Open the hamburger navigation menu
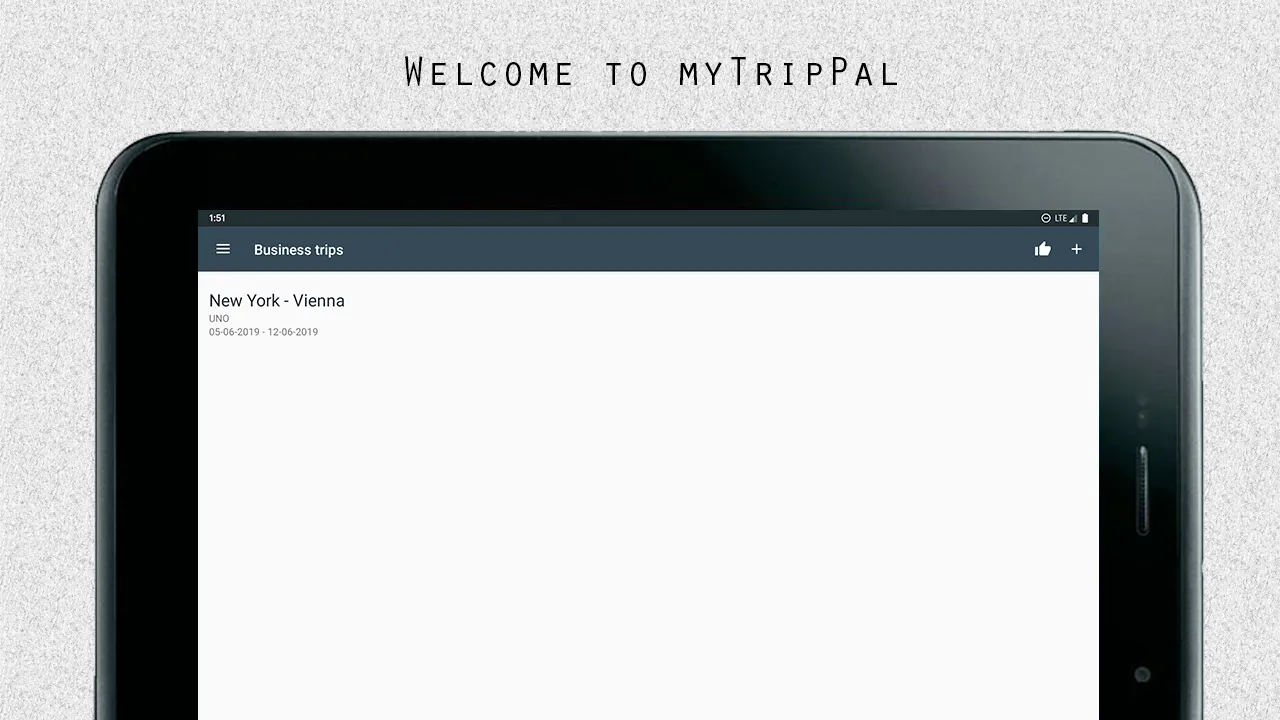 click(223, 249)
